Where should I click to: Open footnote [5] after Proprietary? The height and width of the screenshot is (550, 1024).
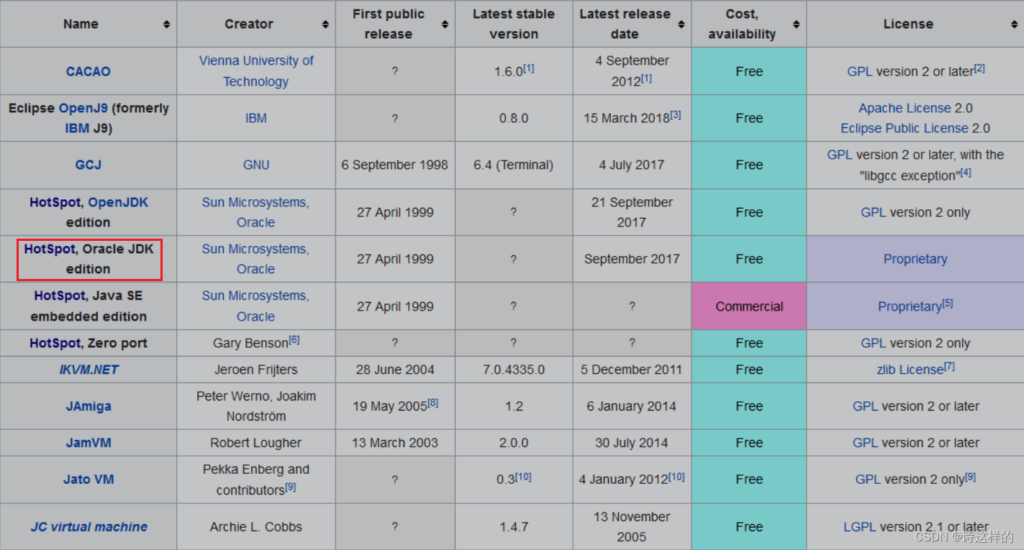[x=948, y=303]
